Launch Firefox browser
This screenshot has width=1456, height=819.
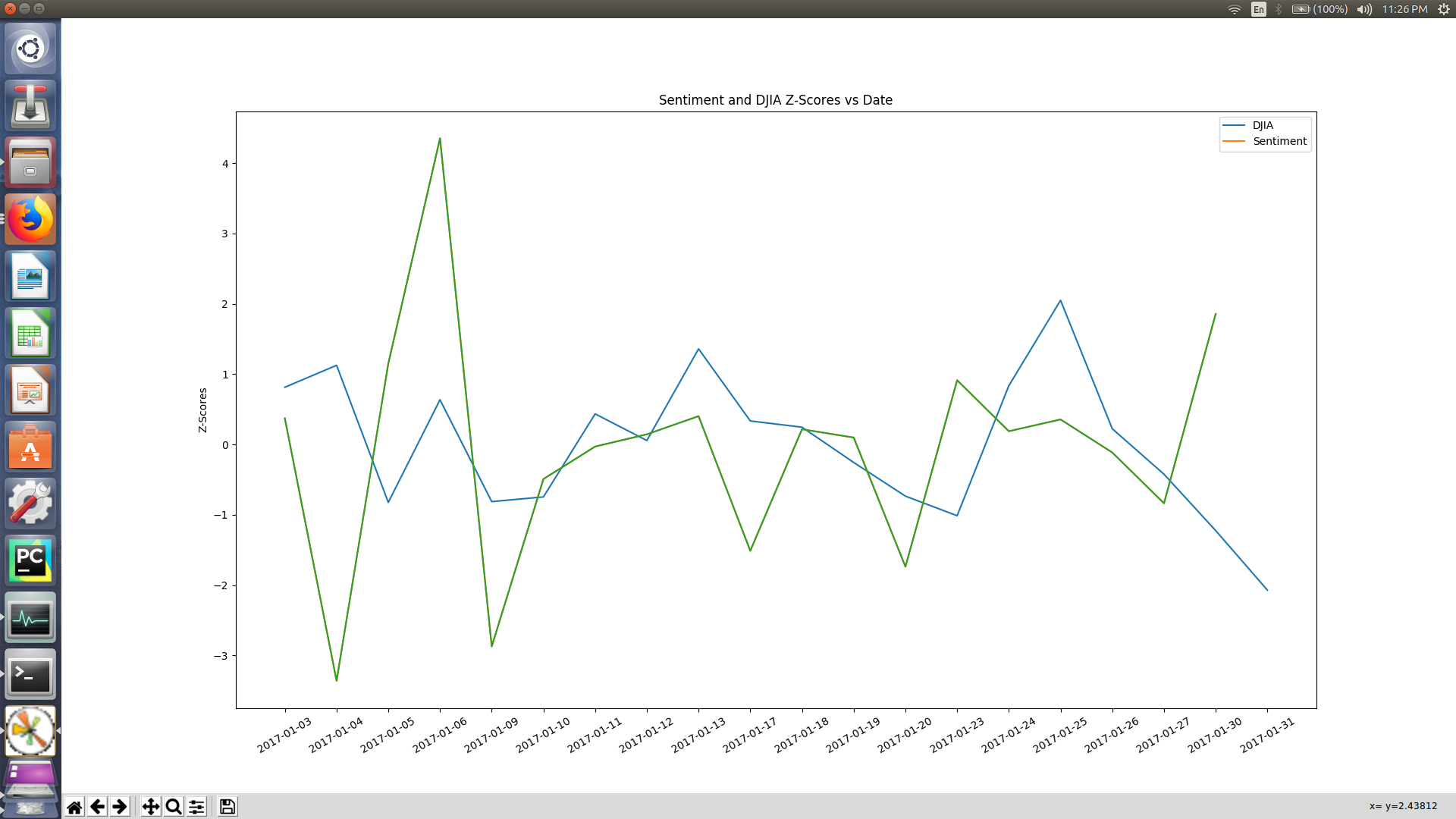click(x=30, y=220)
